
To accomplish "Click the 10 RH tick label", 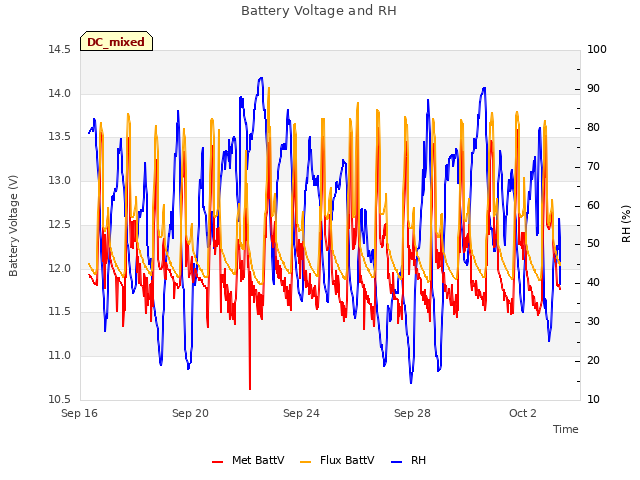I will [x=593, y=400].
